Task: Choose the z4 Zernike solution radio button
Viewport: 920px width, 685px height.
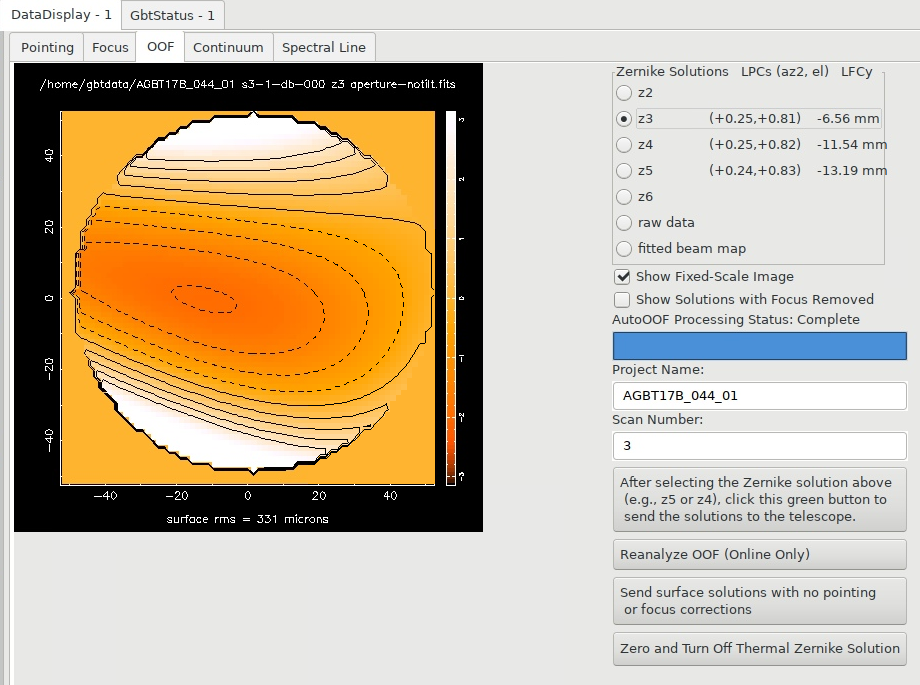Action: tap(624, 144)
